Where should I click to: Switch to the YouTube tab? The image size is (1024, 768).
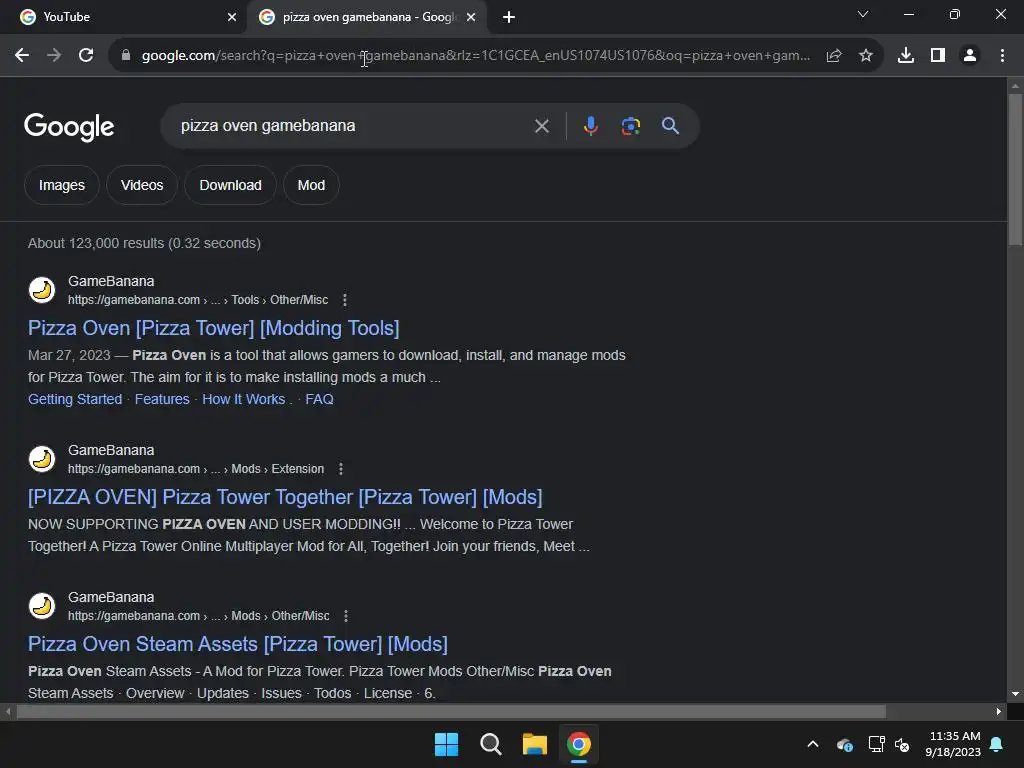click(x=124, y=17)
